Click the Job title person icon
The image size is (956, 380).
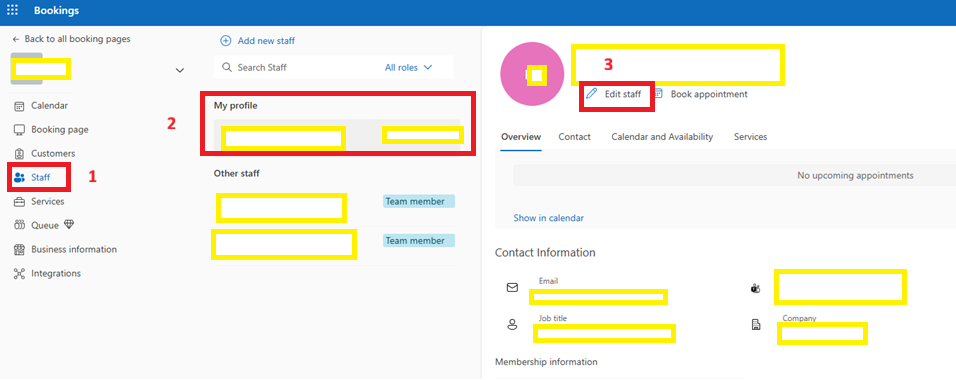click(x=512, y=324)
